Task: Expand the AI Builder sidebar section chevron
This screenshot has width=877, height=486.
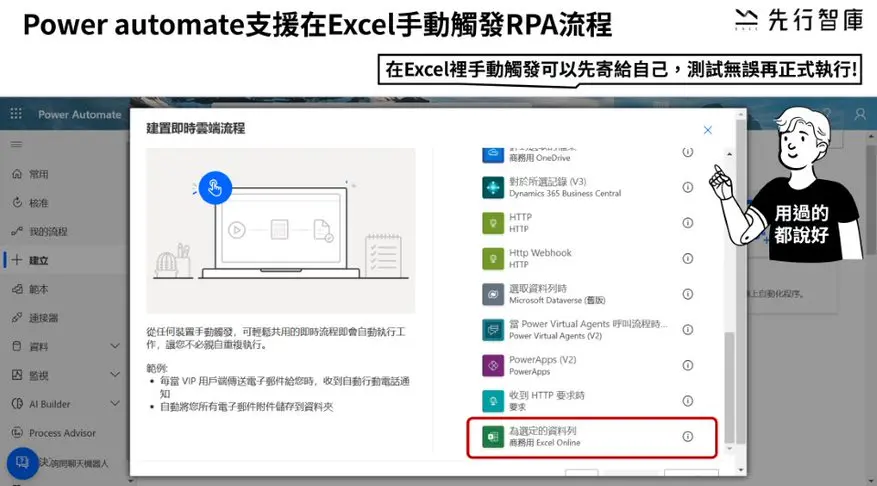Action: click(x=115, y=403)
